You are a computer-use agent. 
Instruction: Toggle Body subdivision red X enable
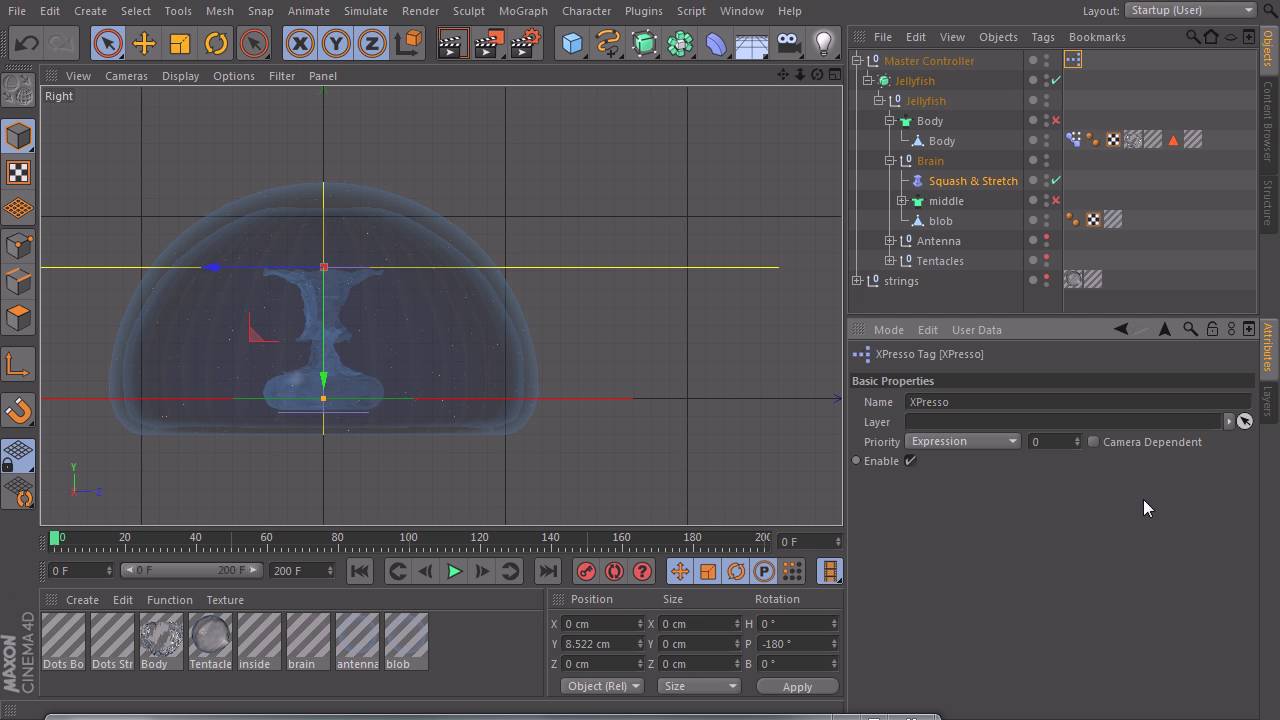1056,121
